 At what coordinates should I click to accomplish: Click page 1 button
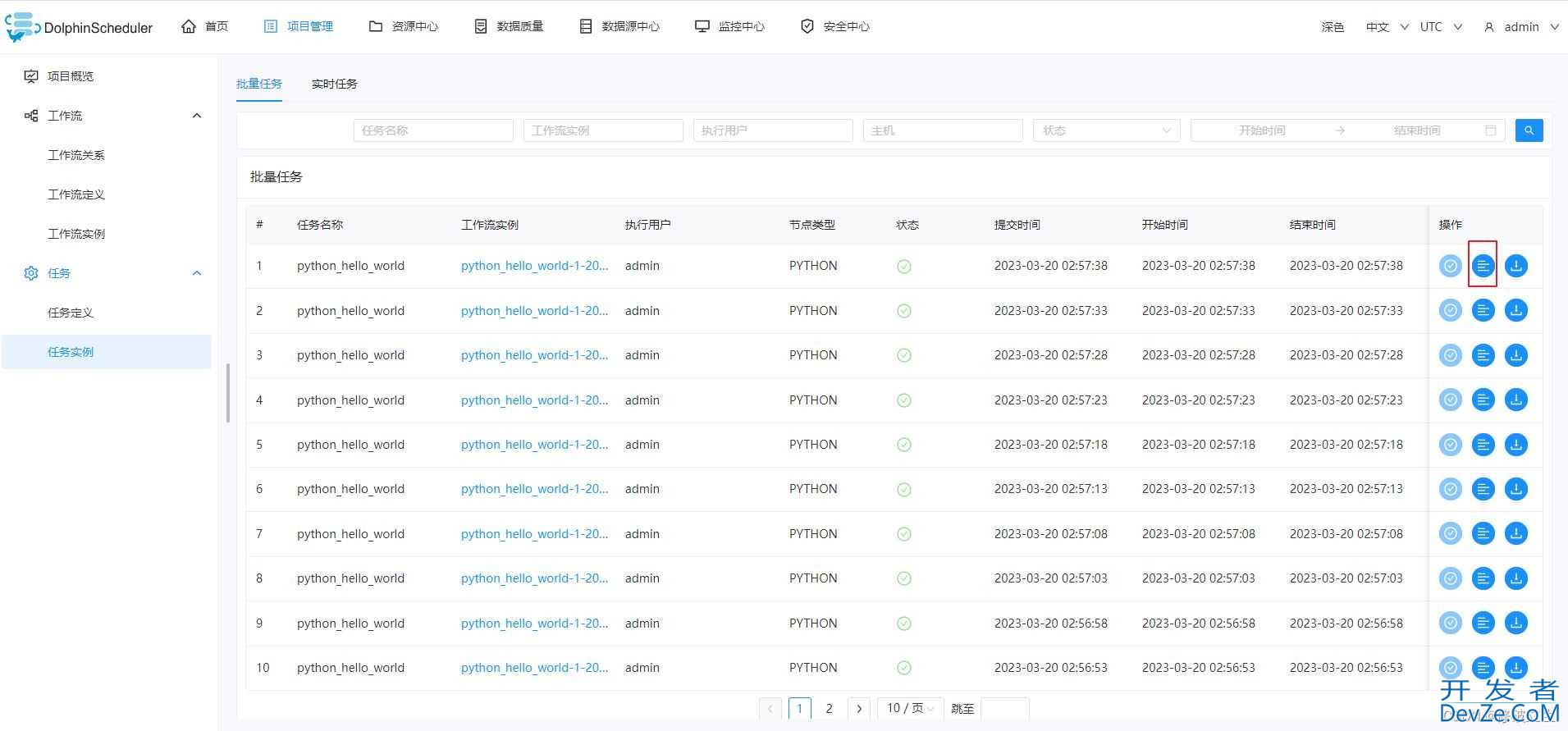[800, 708]
